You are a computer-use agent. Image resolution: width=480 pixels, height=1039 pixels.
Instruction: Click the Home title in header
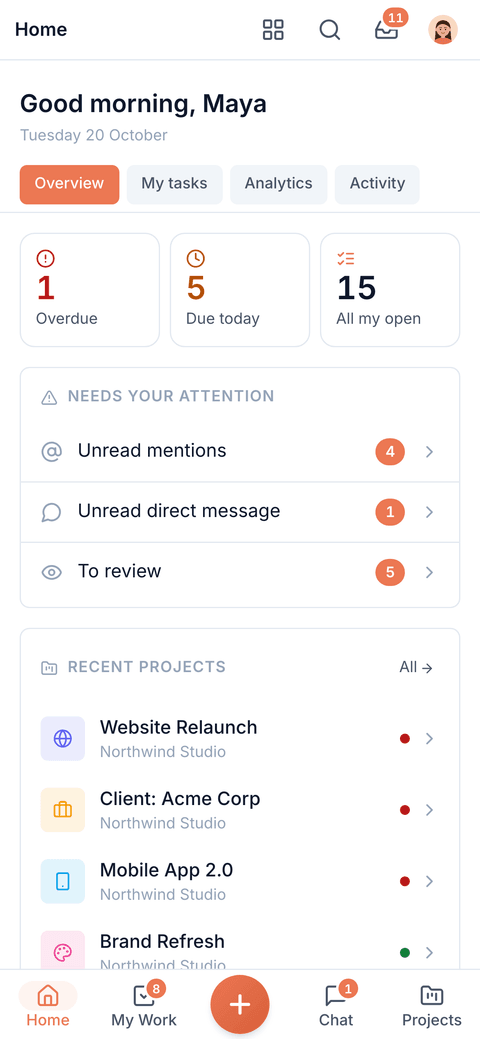pyautogui.click(x=41, y=30)
